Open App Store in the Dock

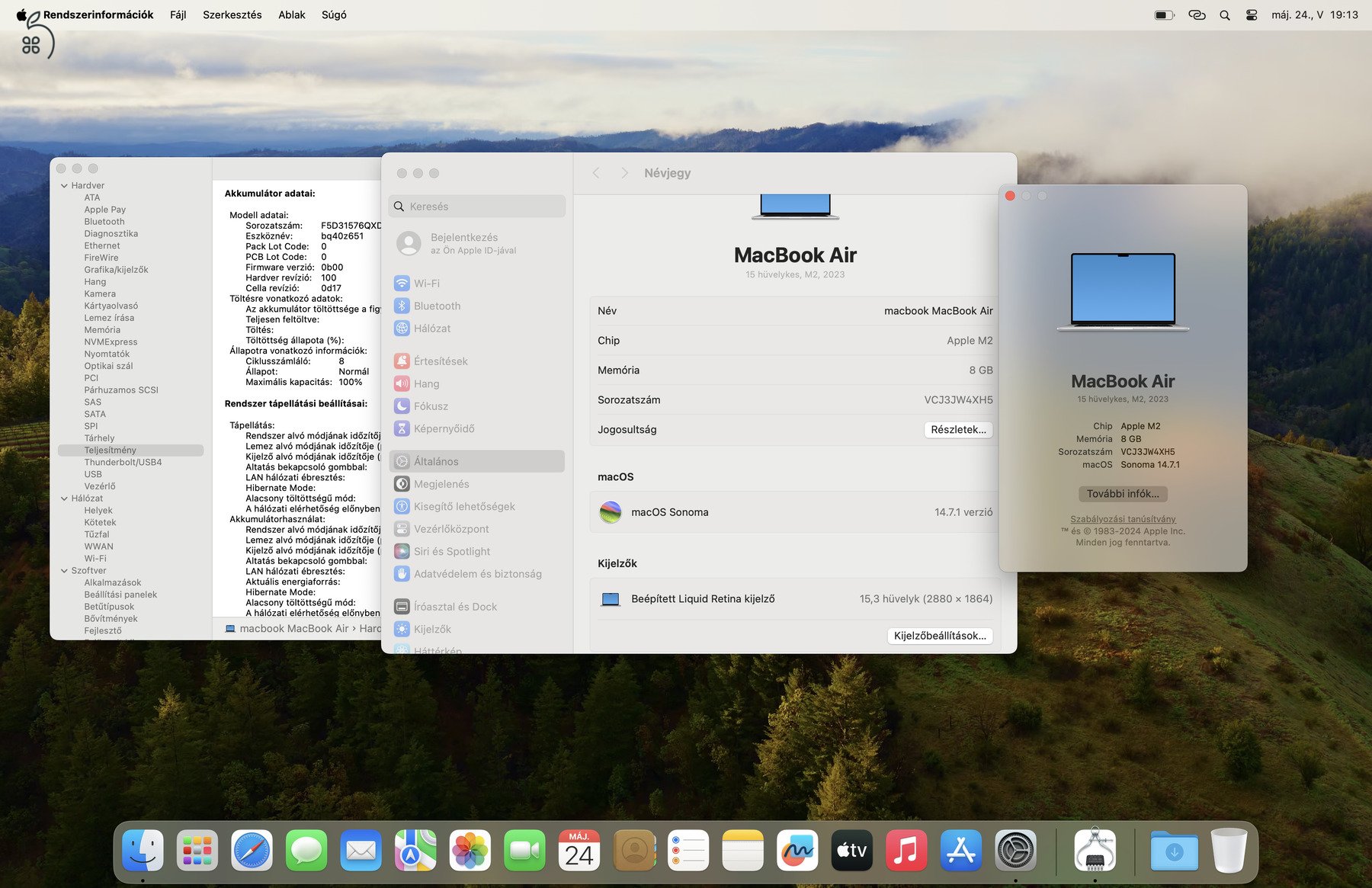961,851
